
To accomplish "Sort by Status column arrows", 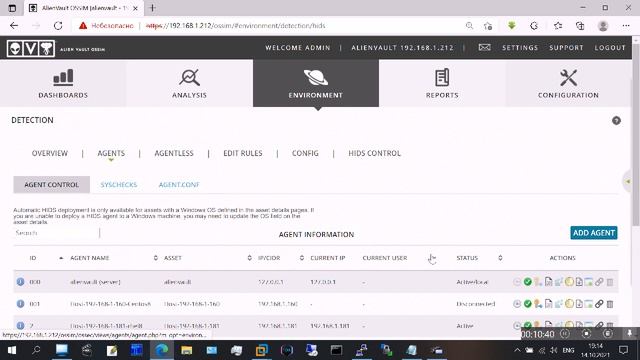I will pyautogui.click(x=500, y=258).
